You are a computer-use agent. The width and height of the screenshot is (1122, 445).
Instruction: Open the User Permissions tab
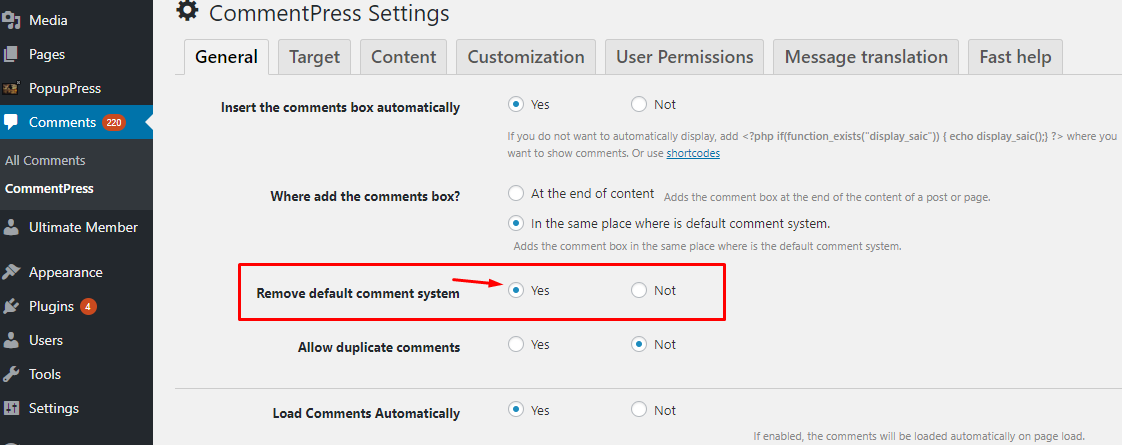point(685,57)
